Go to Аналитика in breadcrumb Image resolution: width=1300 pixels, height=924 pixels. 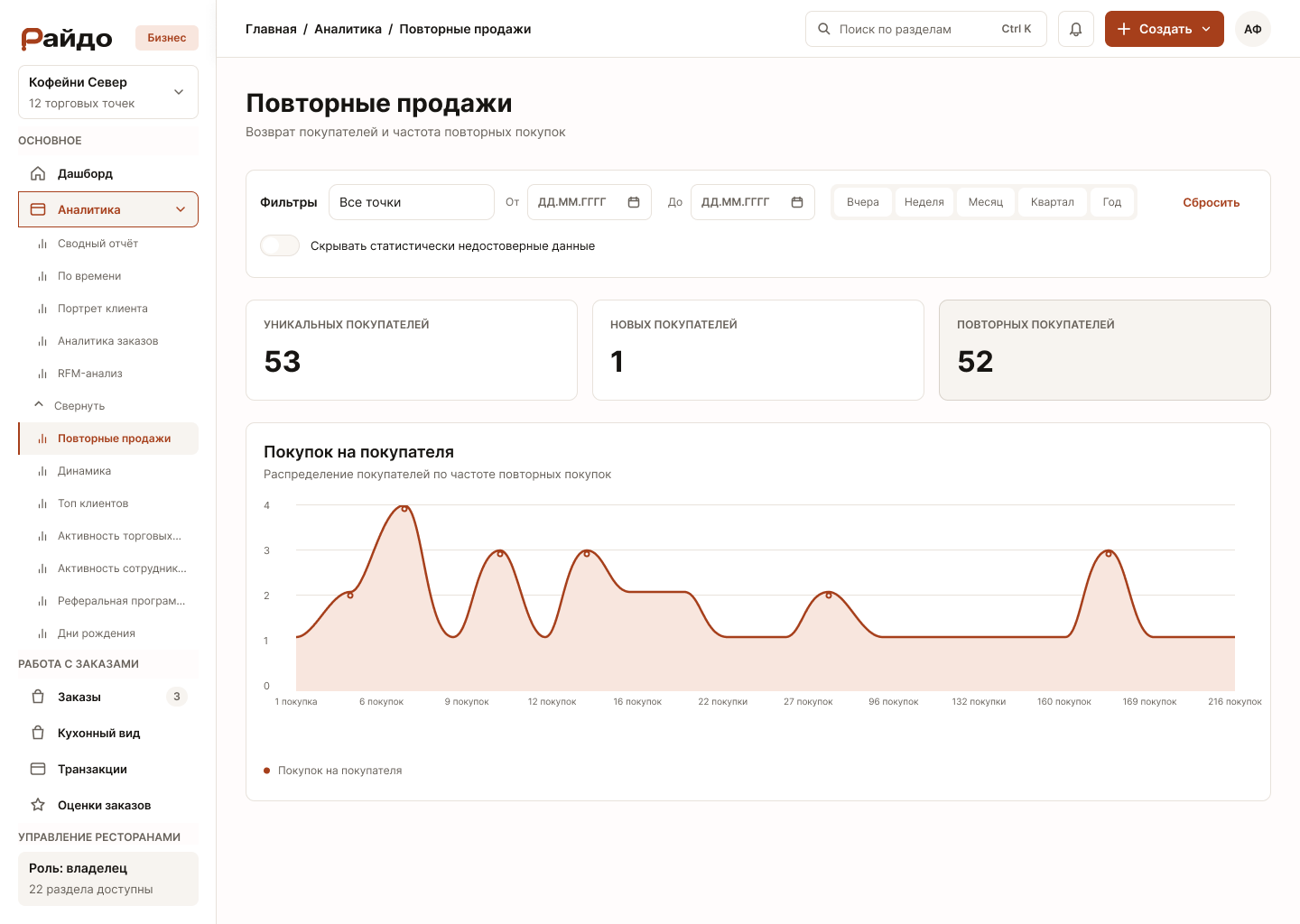pyautogui.click(x=348, y=29)
